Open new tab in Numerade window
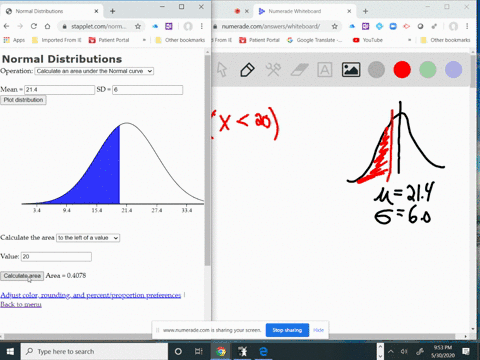The image size is (480, 360). 365,11
